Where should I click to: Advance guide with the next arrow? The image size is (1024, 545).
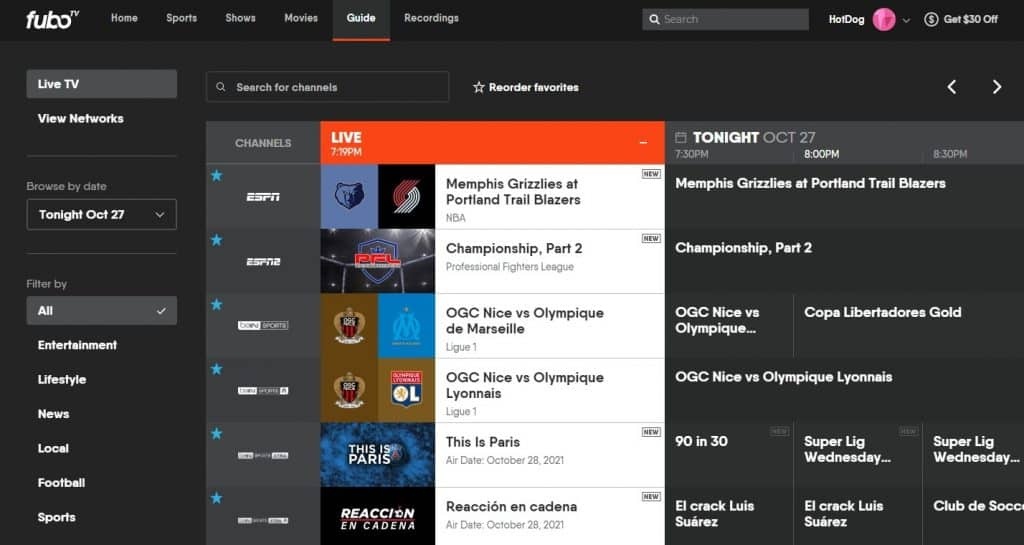pyautogui.click(x=997, y=87)
